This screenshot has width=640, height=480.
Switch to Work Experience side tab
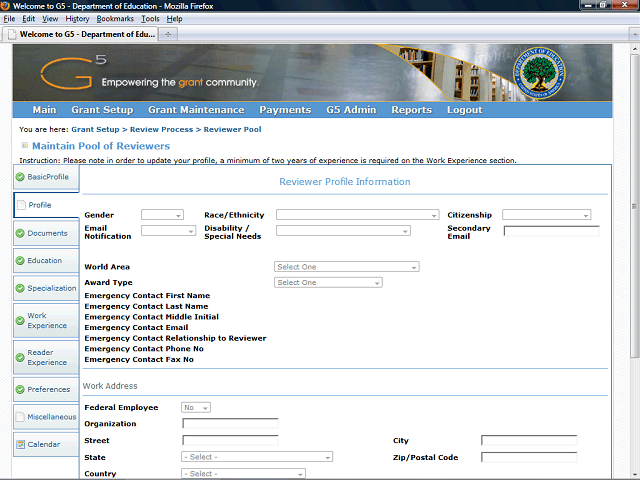pos(46,320)
